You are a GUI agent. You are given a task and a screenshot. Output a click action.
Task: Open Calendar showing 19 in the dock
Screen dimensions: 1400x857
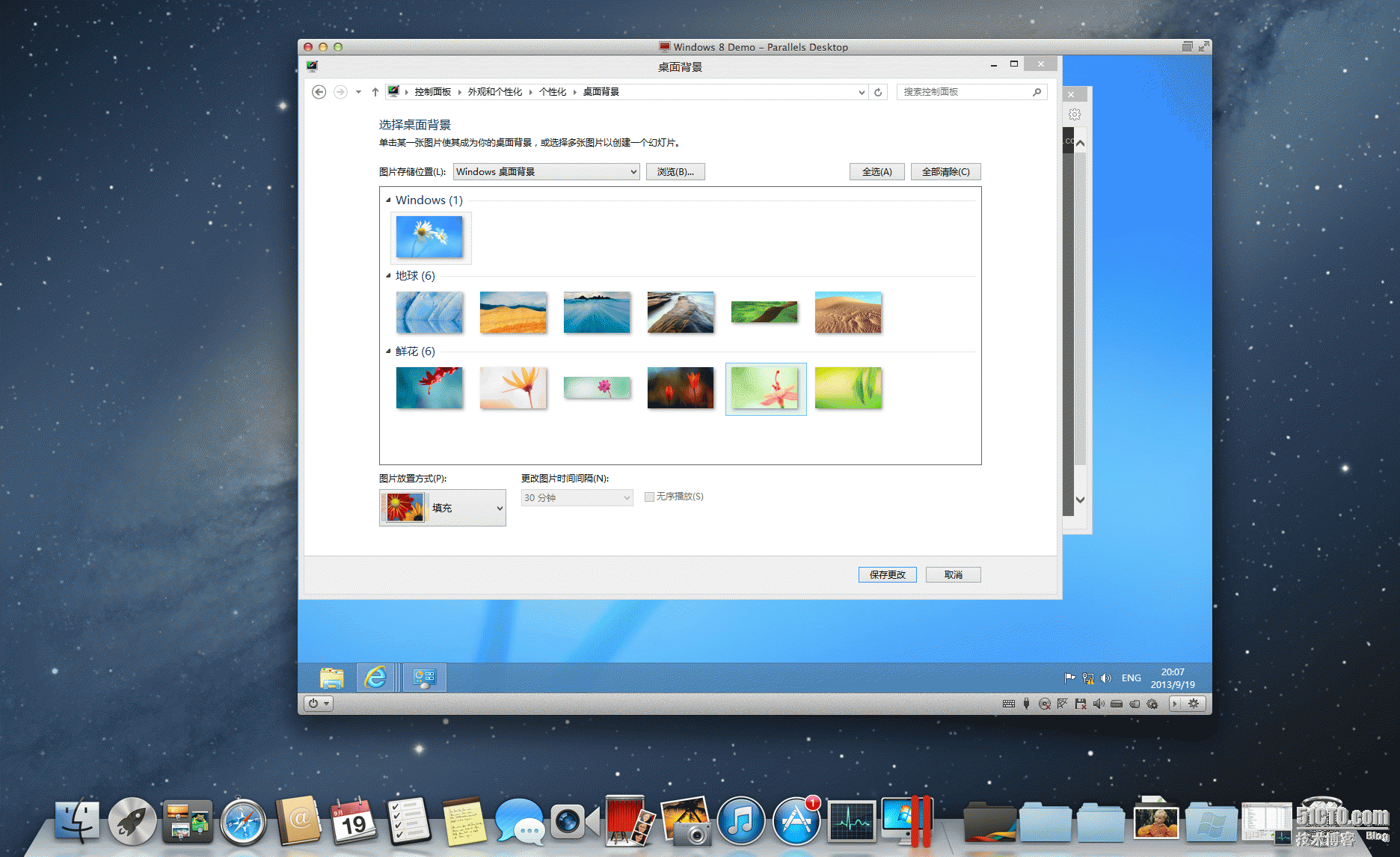tap(354, 821)
